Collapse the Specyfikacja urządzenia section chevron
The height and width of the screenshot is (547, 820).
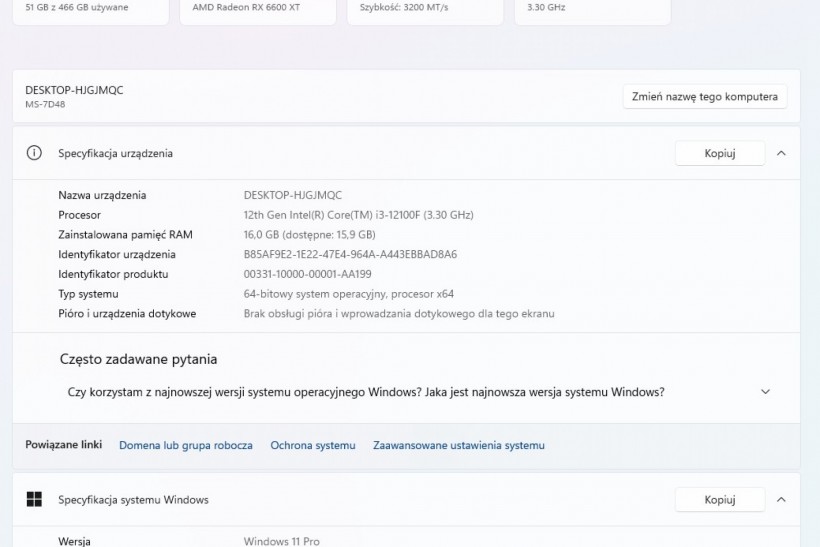(x=781, y=153)
